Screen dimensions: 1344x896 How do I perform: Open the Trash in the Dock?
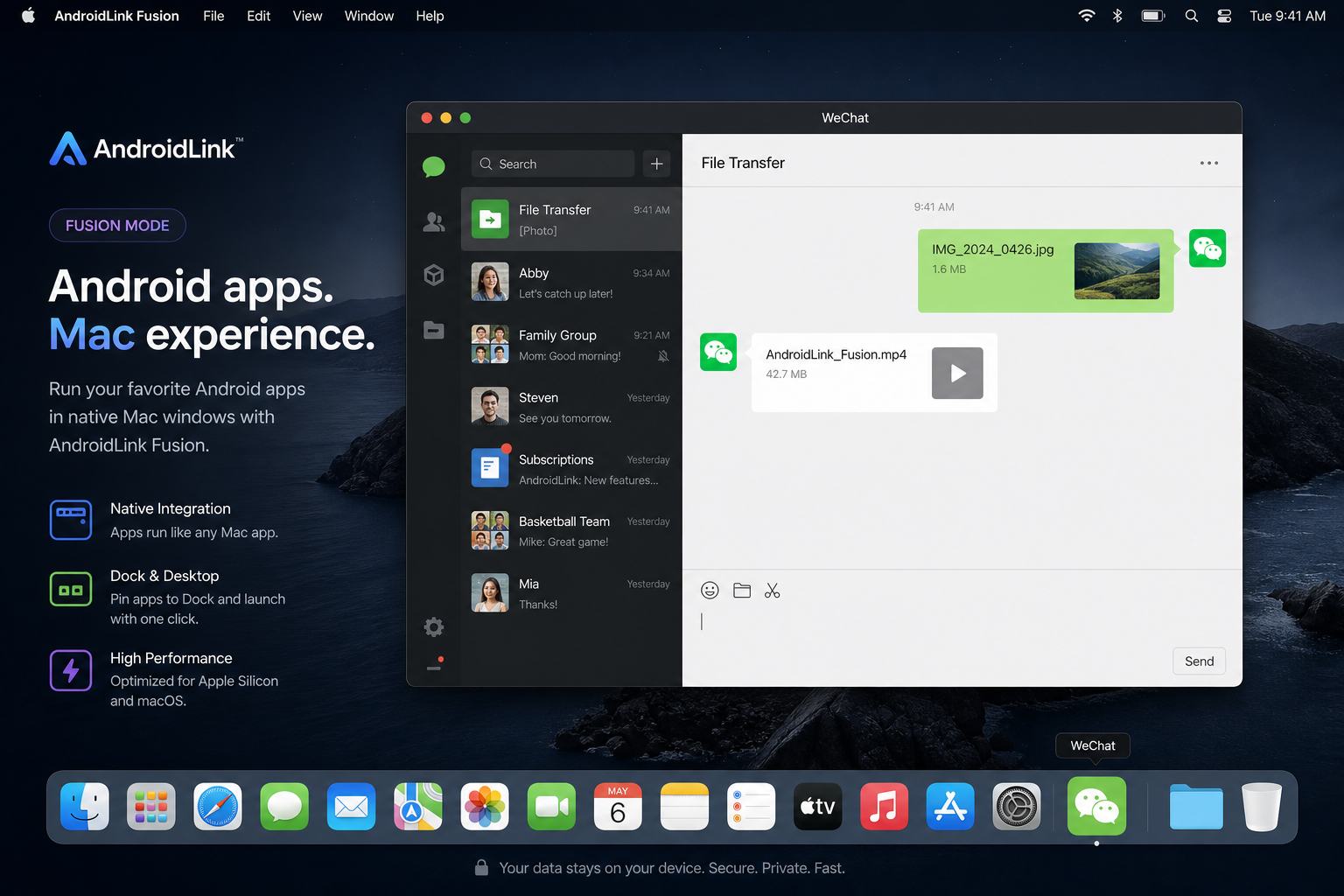1262,806
